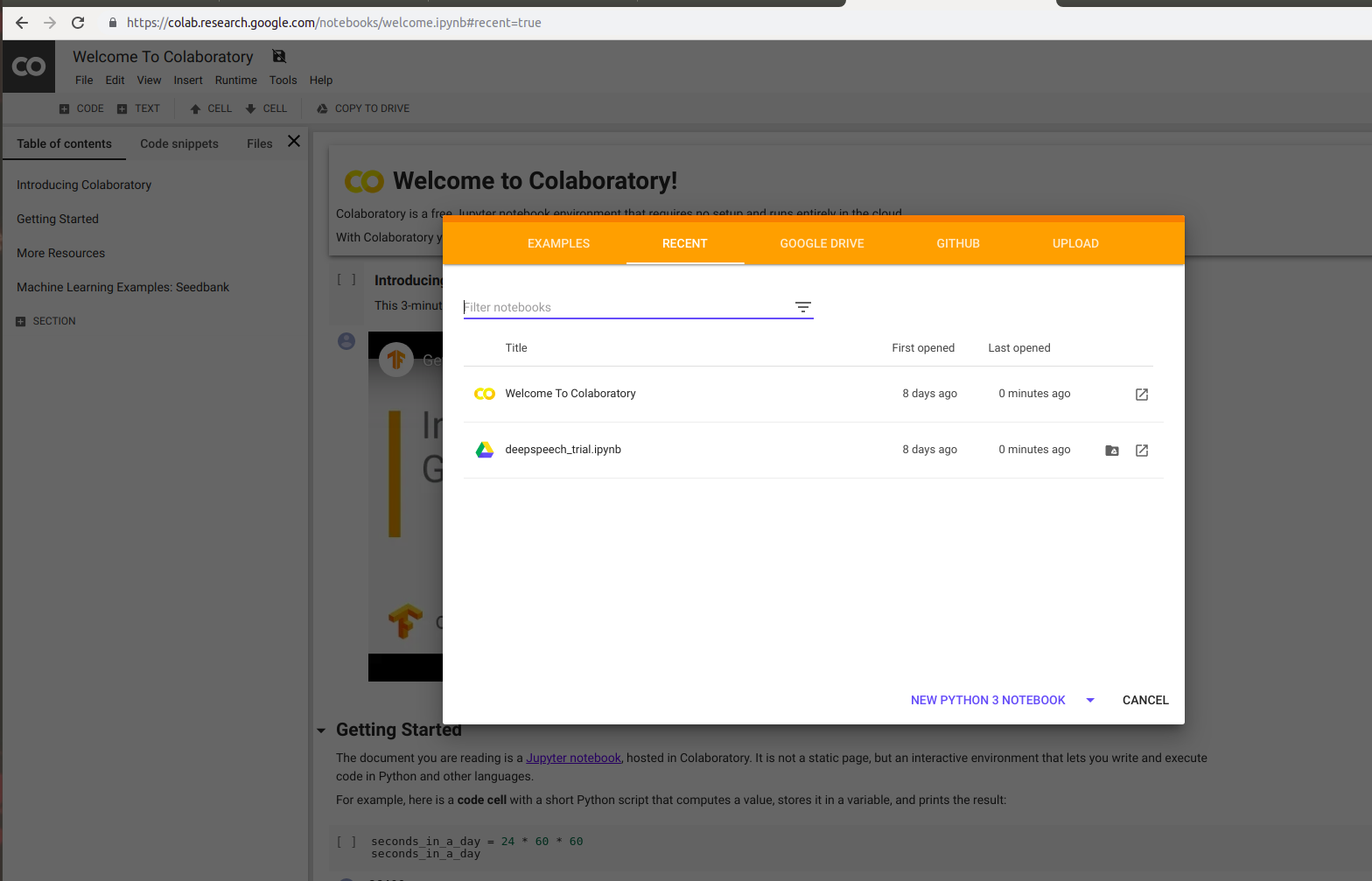Jump to Introducing Colaboratory in contents
The image size is (1372, 881).
click(84, 185)
